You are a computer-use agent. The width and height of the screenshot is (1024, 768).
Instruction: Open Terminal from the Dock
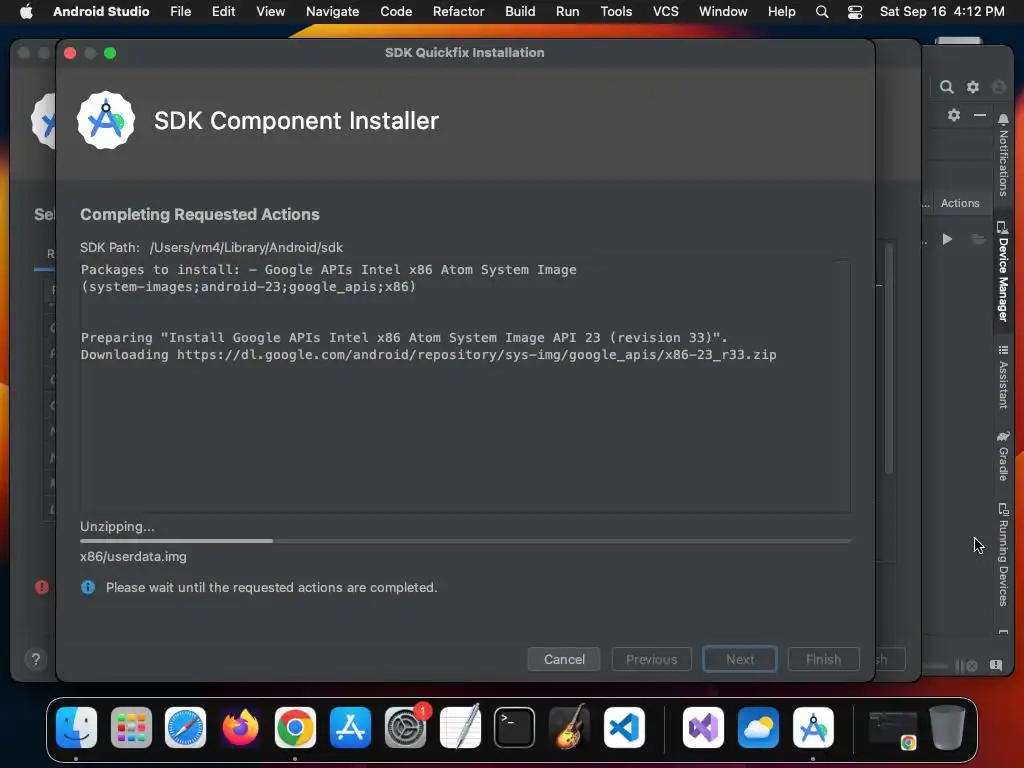[x=514, y=728]
